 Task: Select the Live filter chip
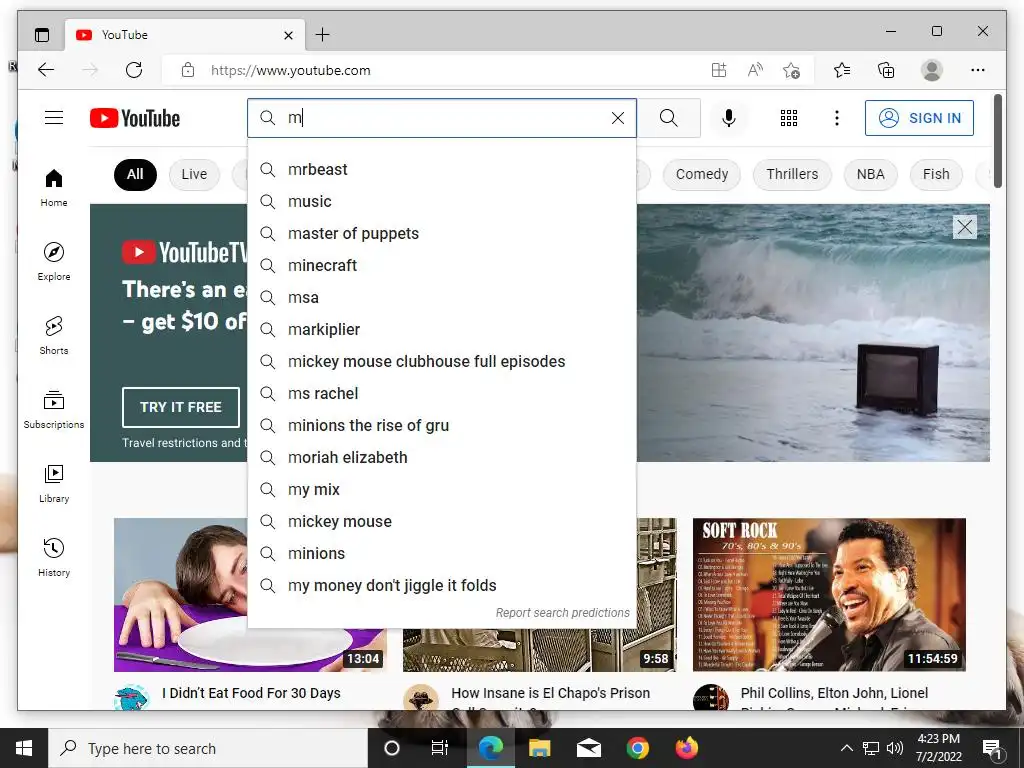coord(194,174)
